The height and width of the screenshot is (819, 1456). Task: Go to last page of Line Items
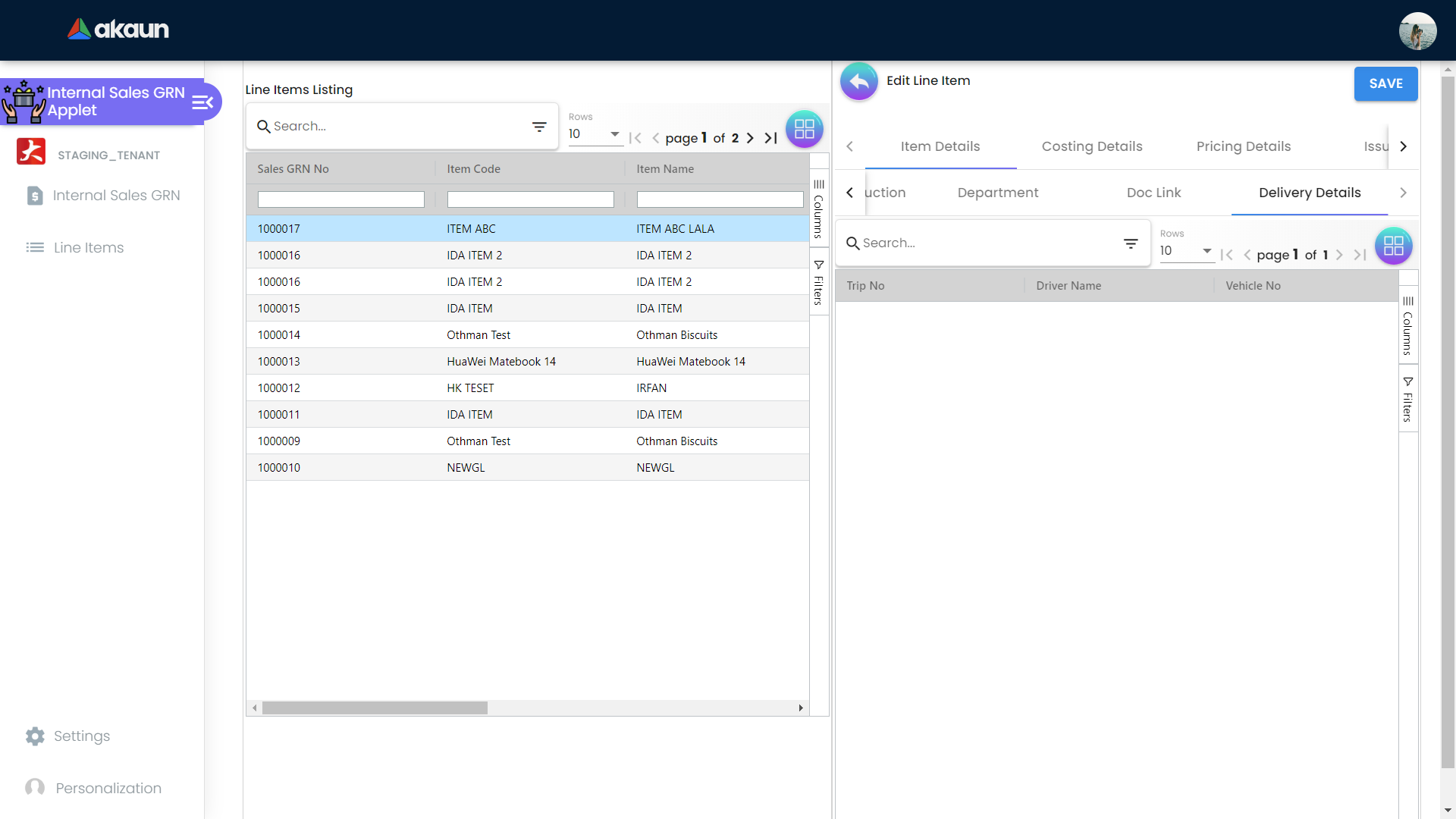click(x=770, y=138)
